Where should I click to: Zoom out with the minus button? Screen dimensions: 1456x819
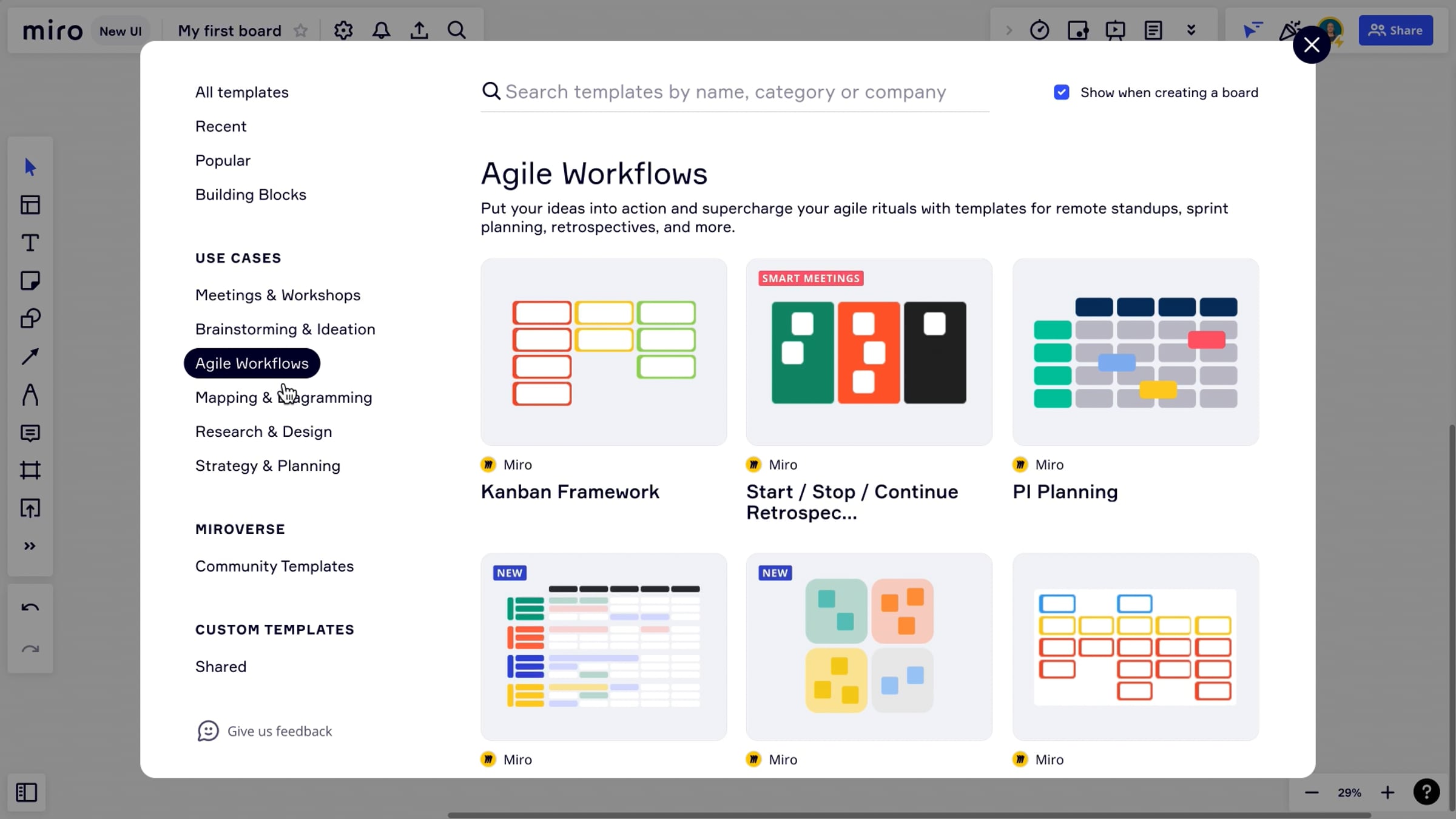[x=1312, y=792]
